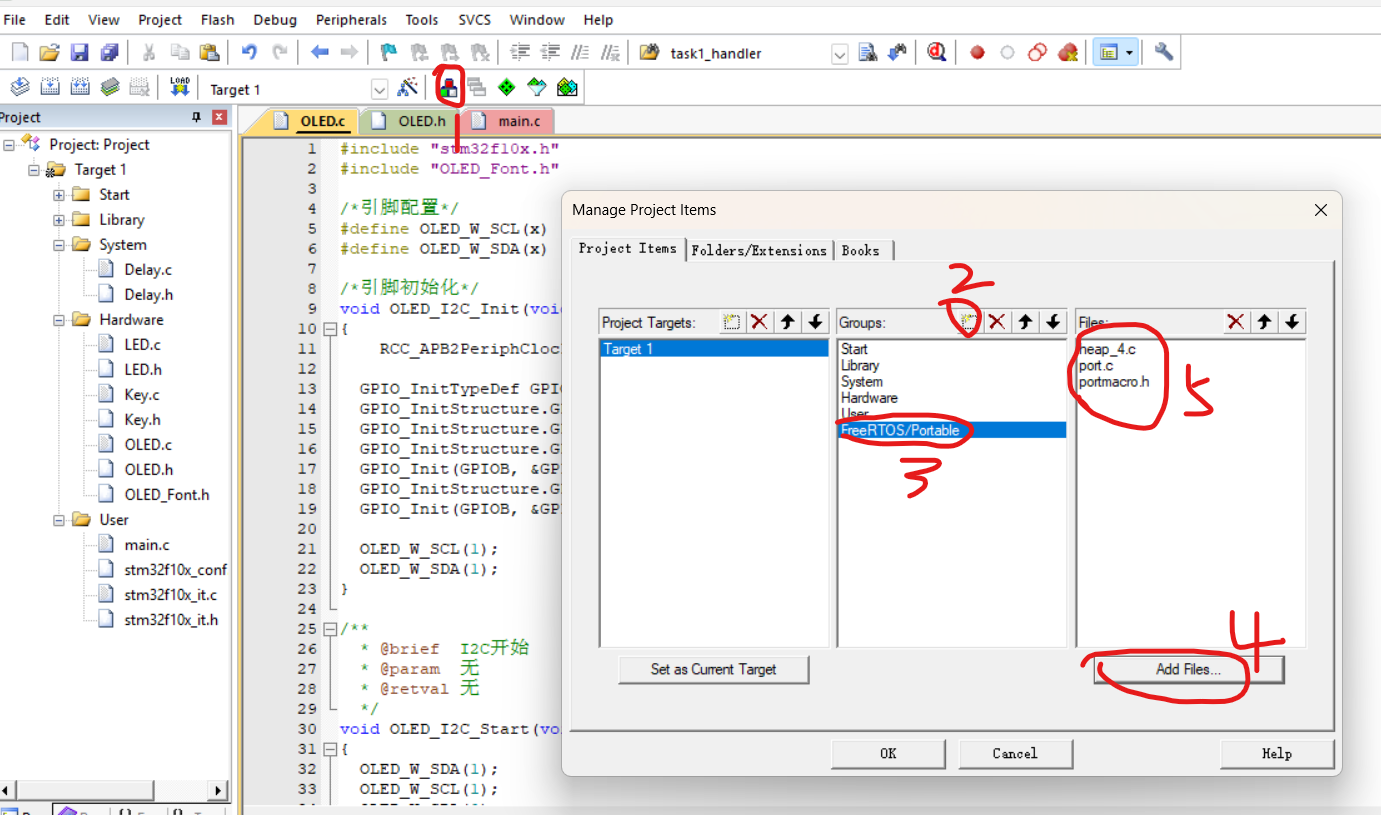The image size is (1381, 815).
Task: Expand the Start folder in the project tree
Action: tap(60, 194)
